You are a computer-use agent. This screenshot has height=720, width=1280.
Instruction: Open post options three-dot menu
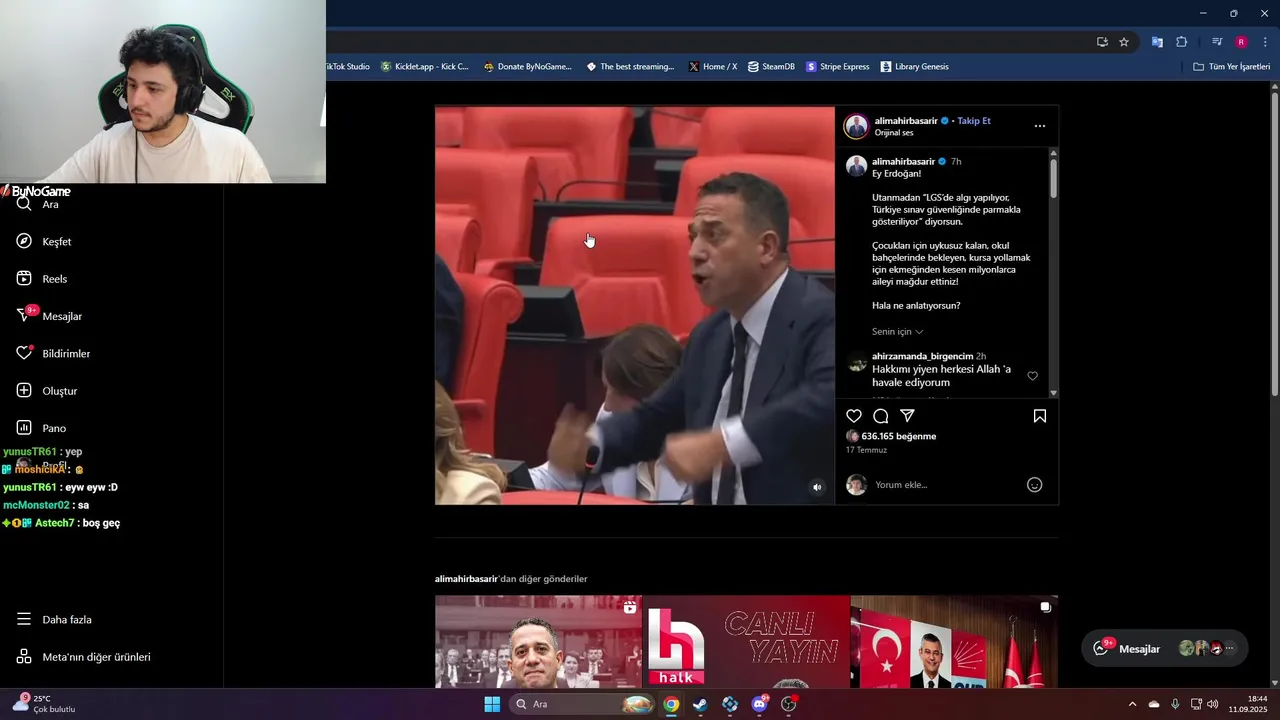click(x=1040, y=126)
